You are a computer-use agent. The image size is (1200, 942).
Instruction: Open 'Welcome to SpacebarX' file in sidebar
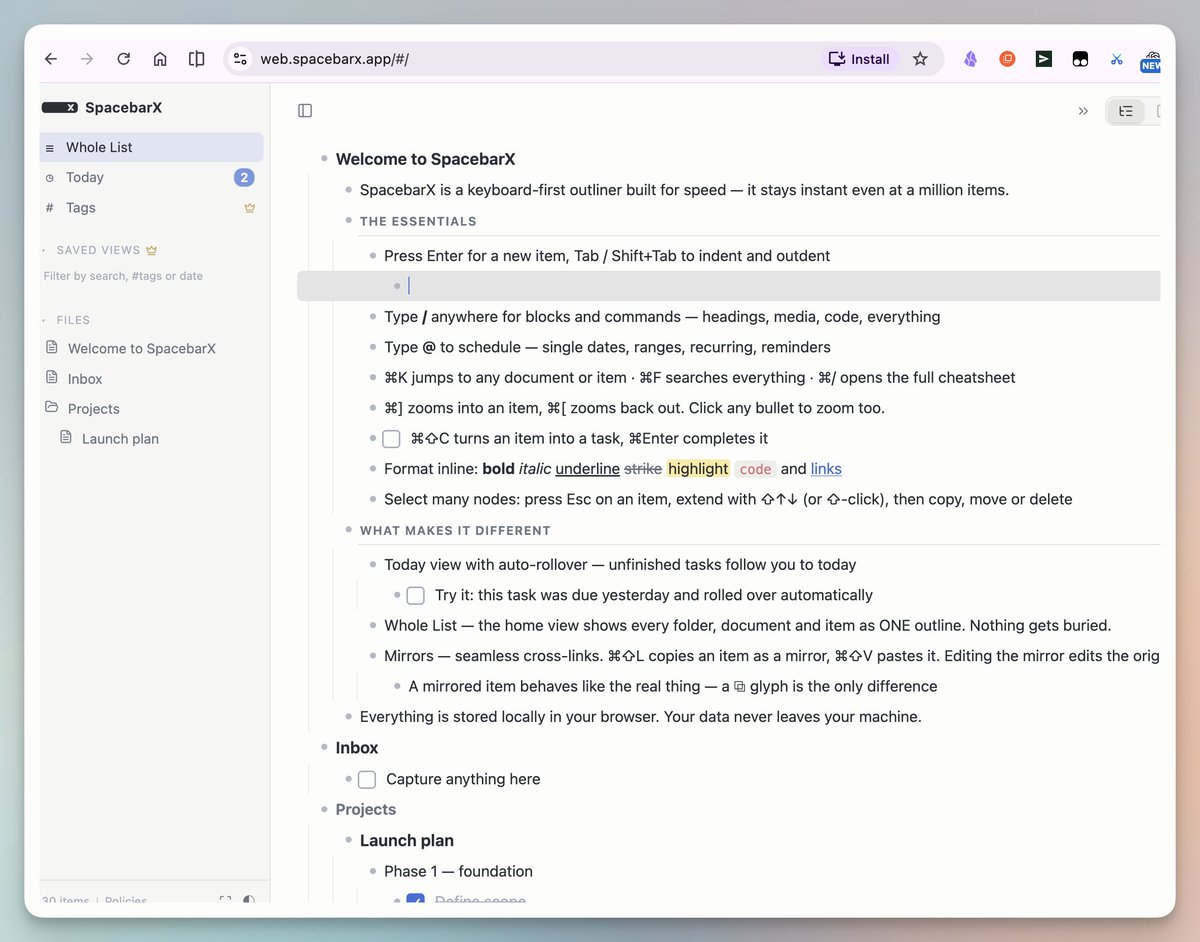[x=141, y=348]
